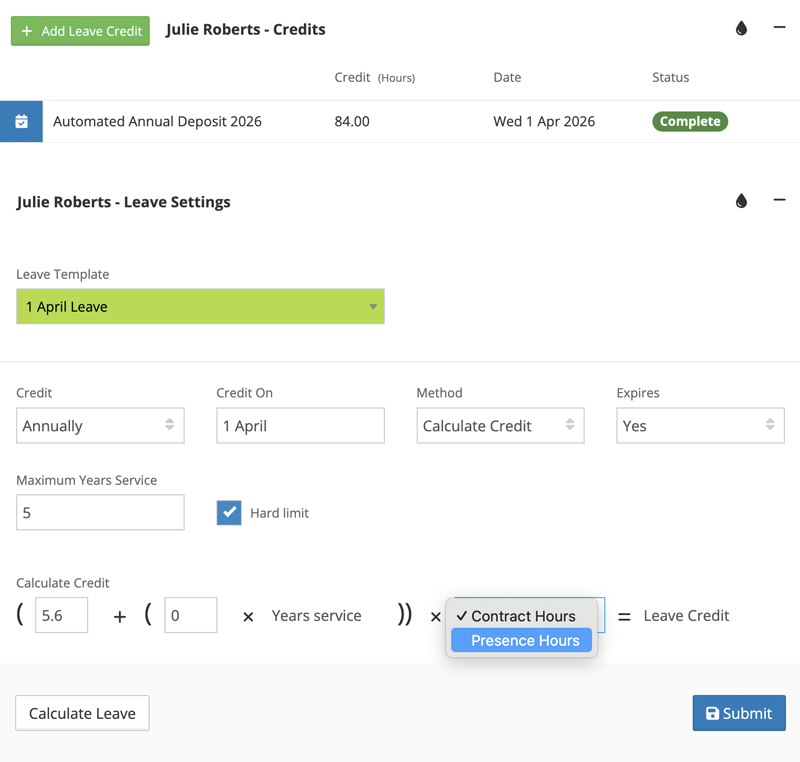Select Contract Hours option
The image size is (800, 762).
point(521,616)
